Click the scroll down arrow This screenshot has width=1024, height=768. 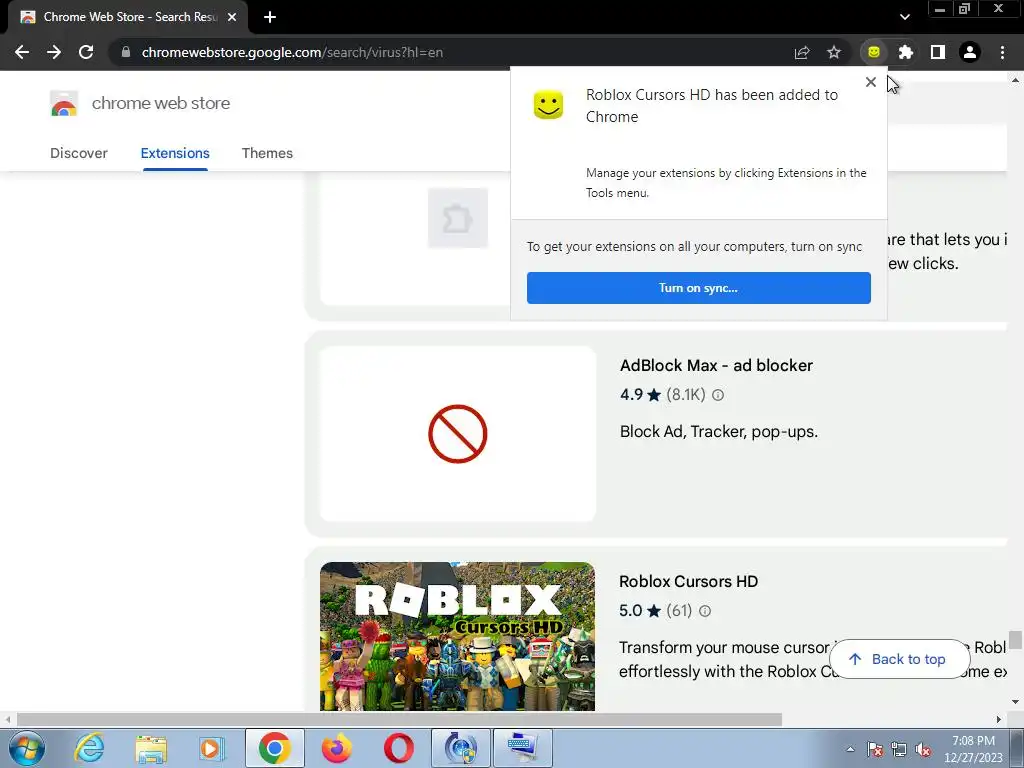(1015, 702)
